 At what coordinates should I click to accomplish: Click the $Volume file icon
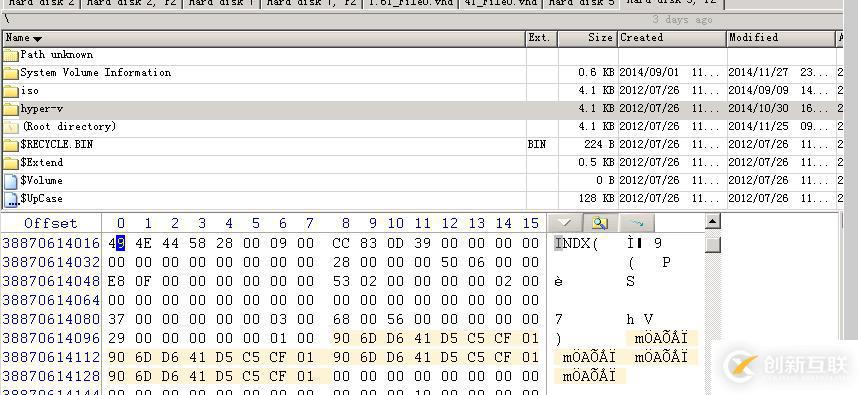[10, 181]
